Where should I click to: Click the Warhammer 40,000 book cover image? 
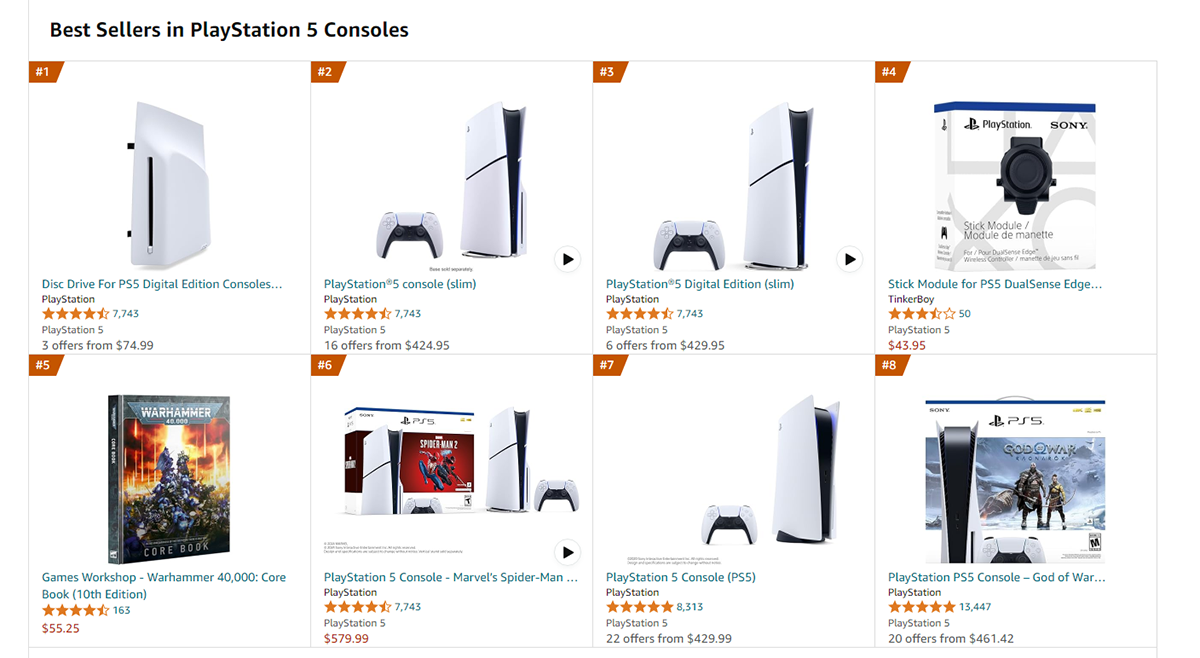[168, 478]
